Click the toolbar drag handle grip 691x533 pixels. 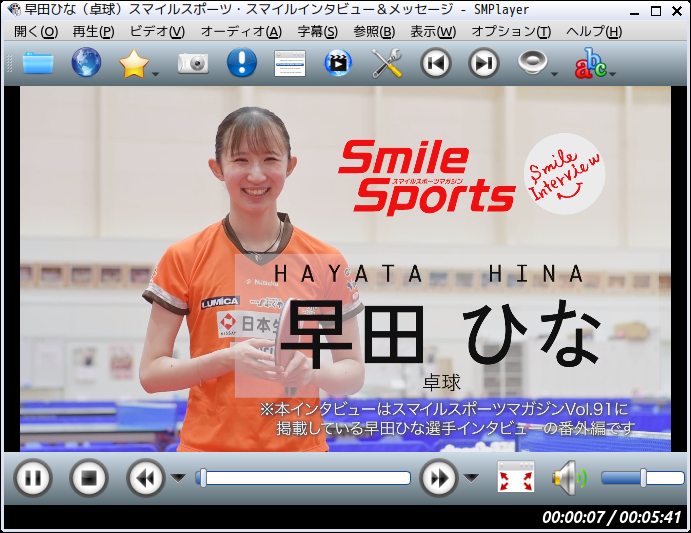pos(9,63)
